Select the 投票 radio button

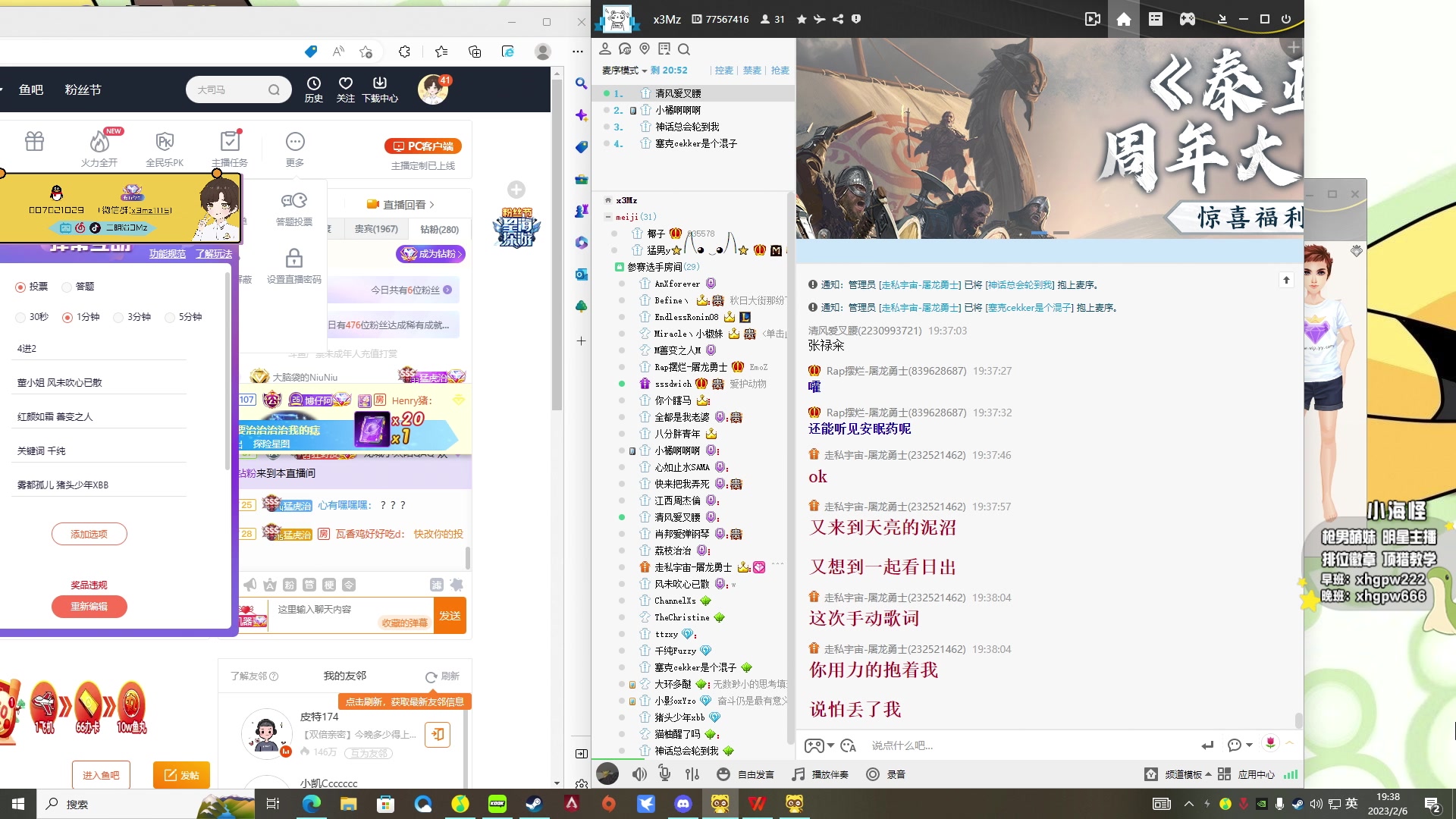(x=20, y=287)
